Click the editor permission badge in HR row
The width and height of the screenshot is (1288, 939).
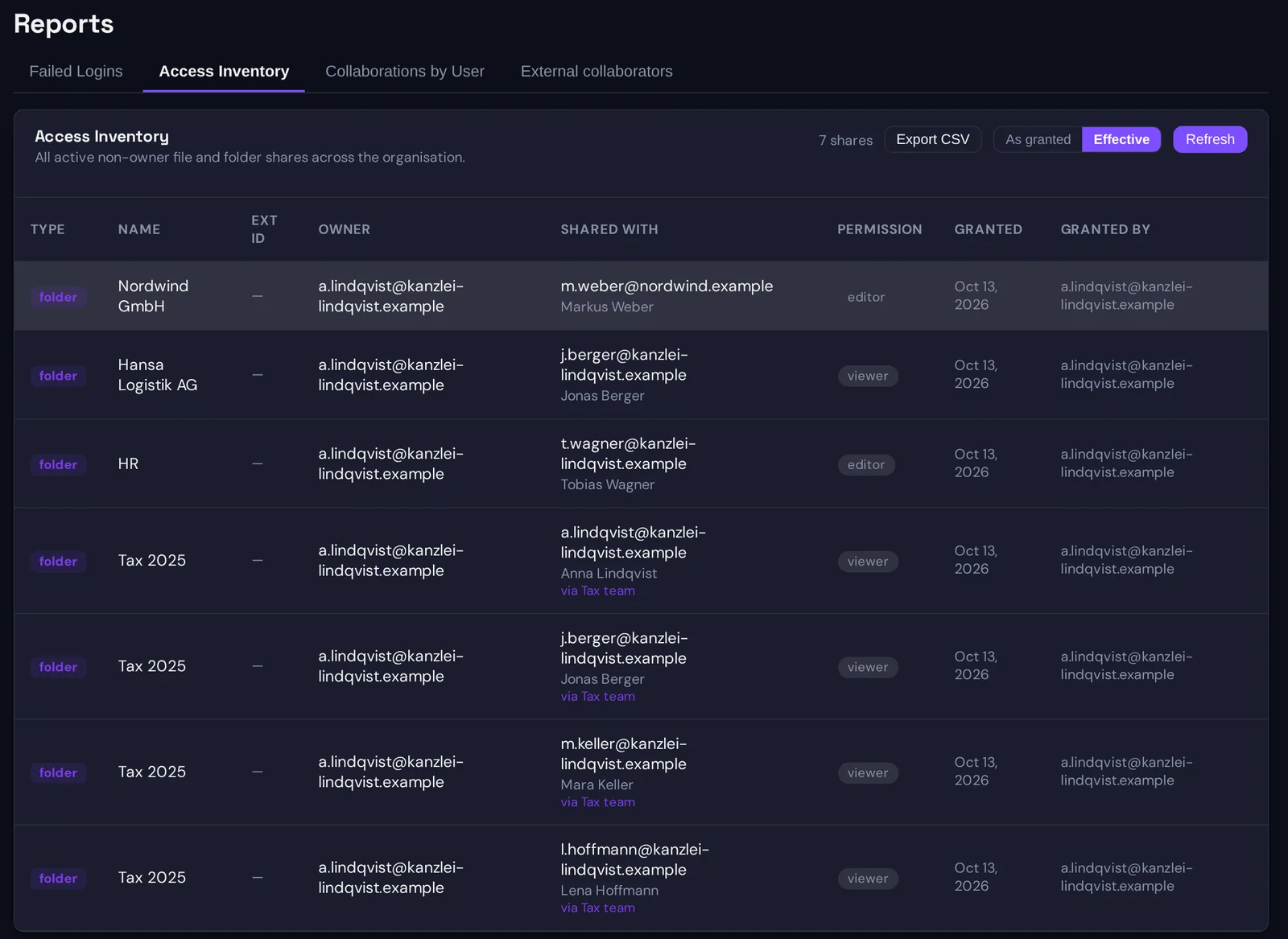tap(866, 464)
